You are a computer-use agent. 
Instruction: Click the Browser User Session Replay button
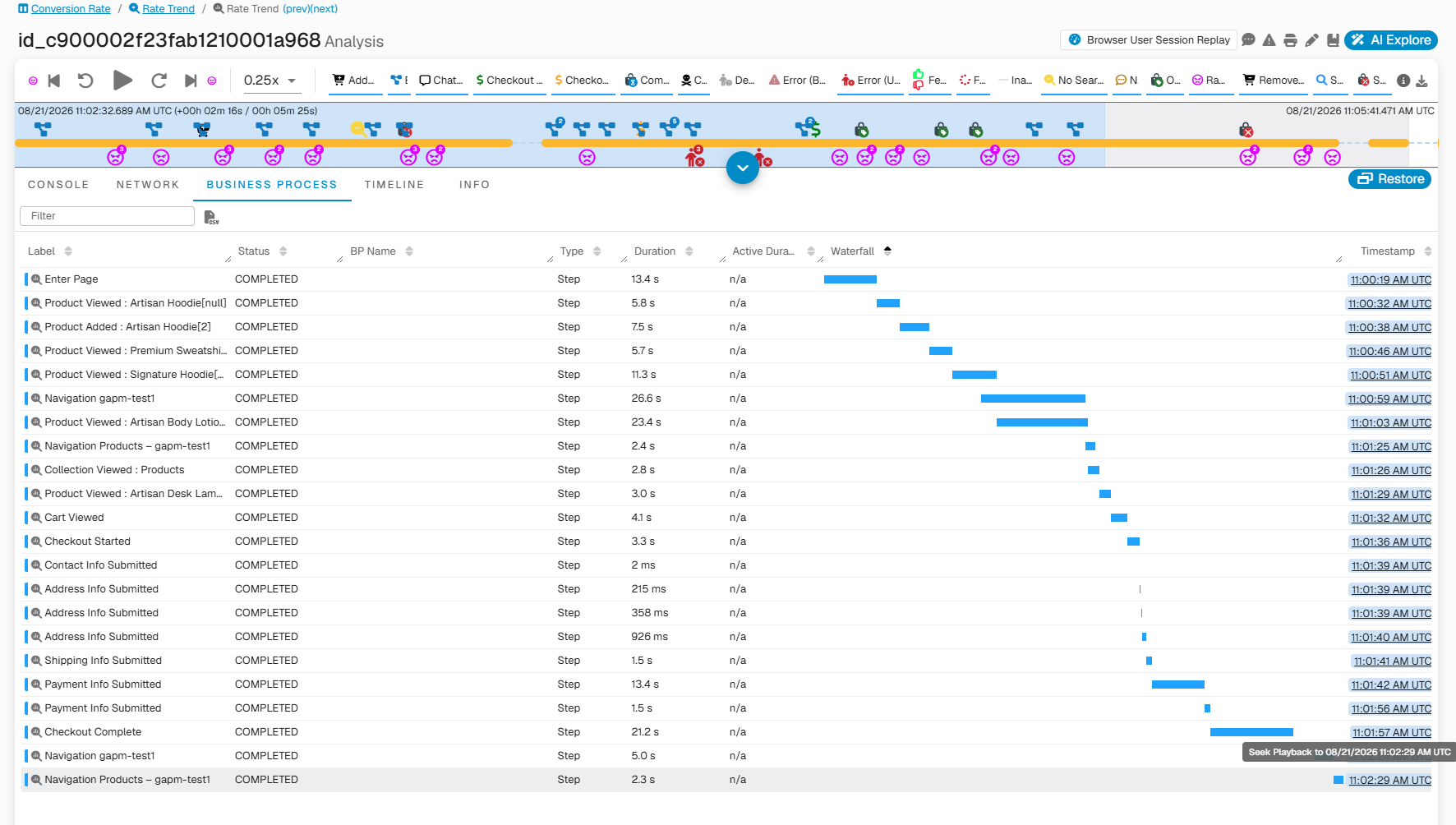tap(1149, 39)
